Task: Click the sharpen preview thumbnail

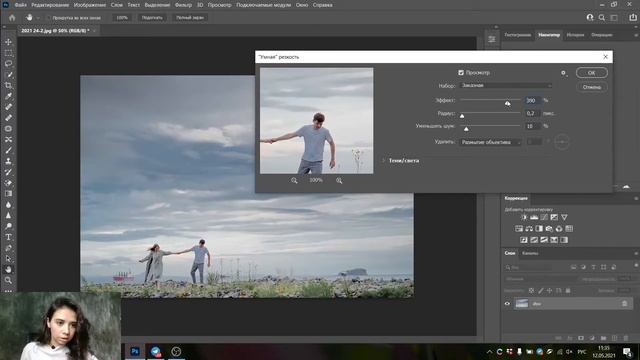Action: click(316, 121)
